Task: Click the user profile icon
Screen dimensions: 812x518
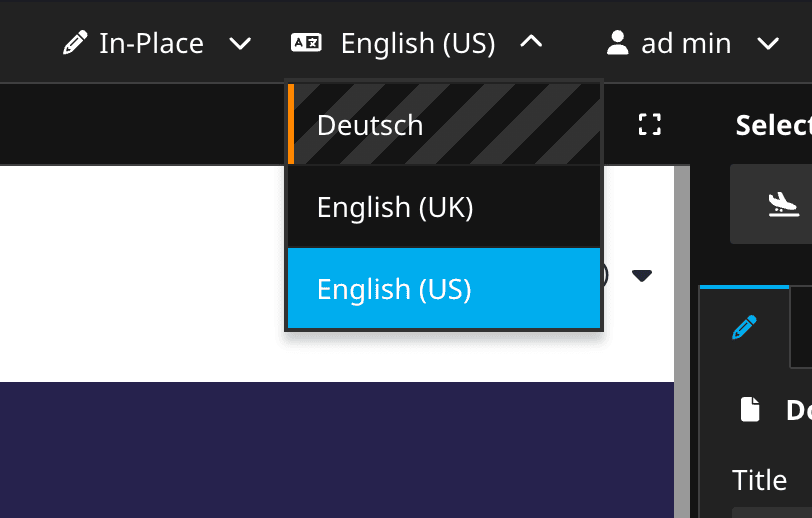Action: pos(617,43)
